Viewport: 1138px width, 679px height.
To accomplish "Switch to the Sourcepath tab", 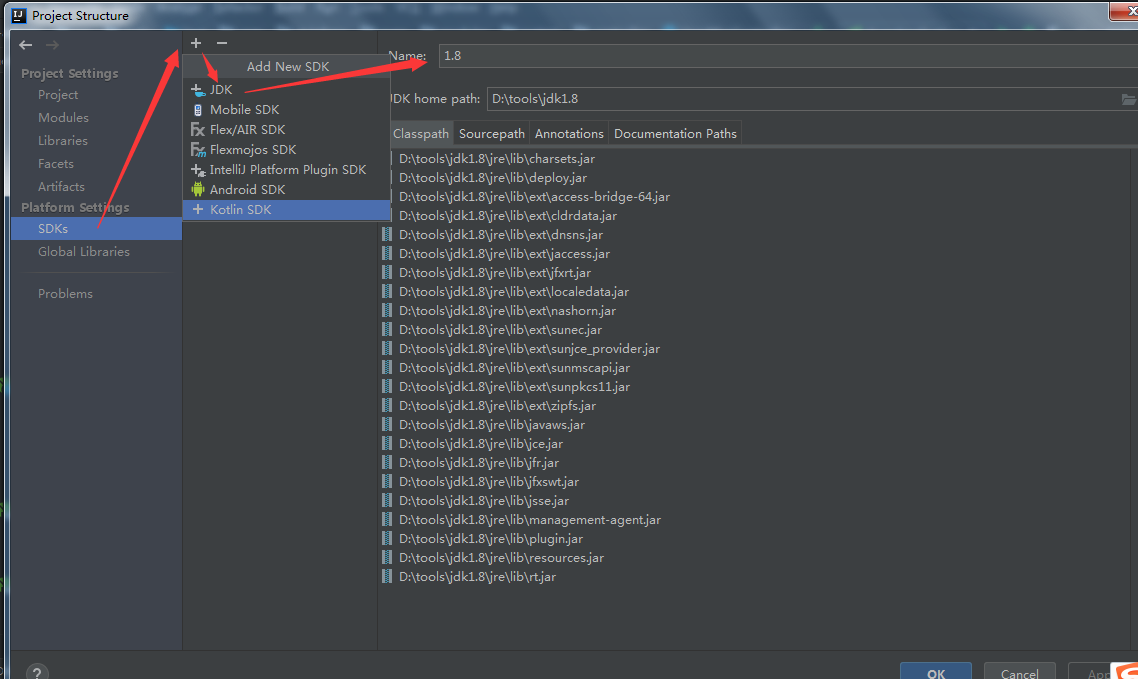I will tap(491, 133).
